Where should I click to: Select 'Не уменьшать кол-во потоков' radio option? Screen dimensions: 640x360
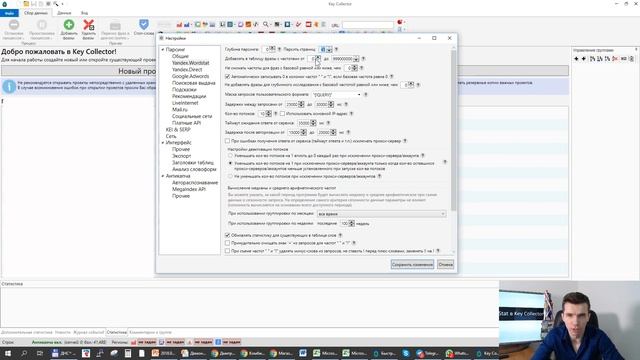231,176
